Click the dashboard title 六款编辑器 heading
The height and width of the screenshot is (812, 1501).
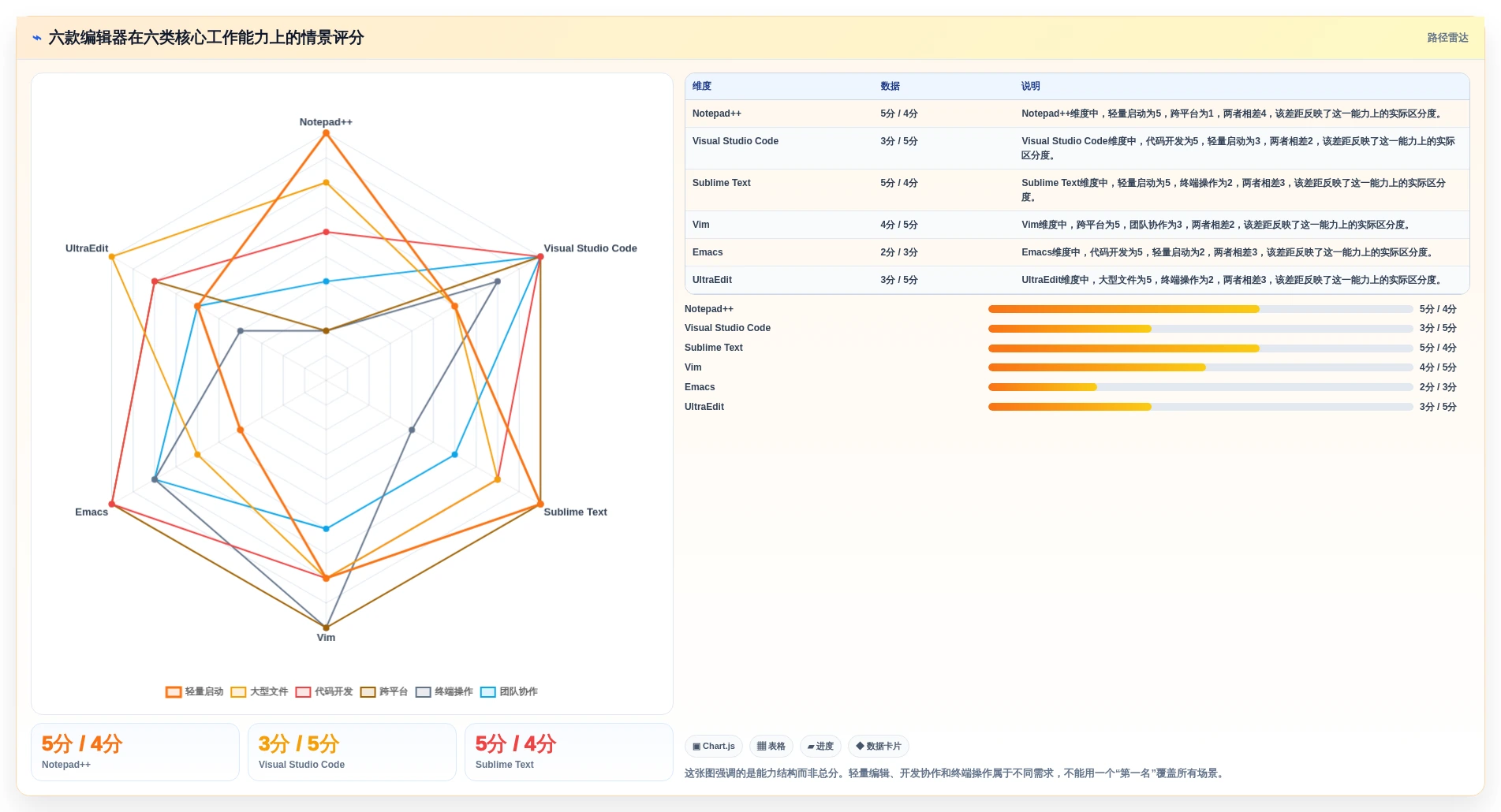[x=206, y=38]
